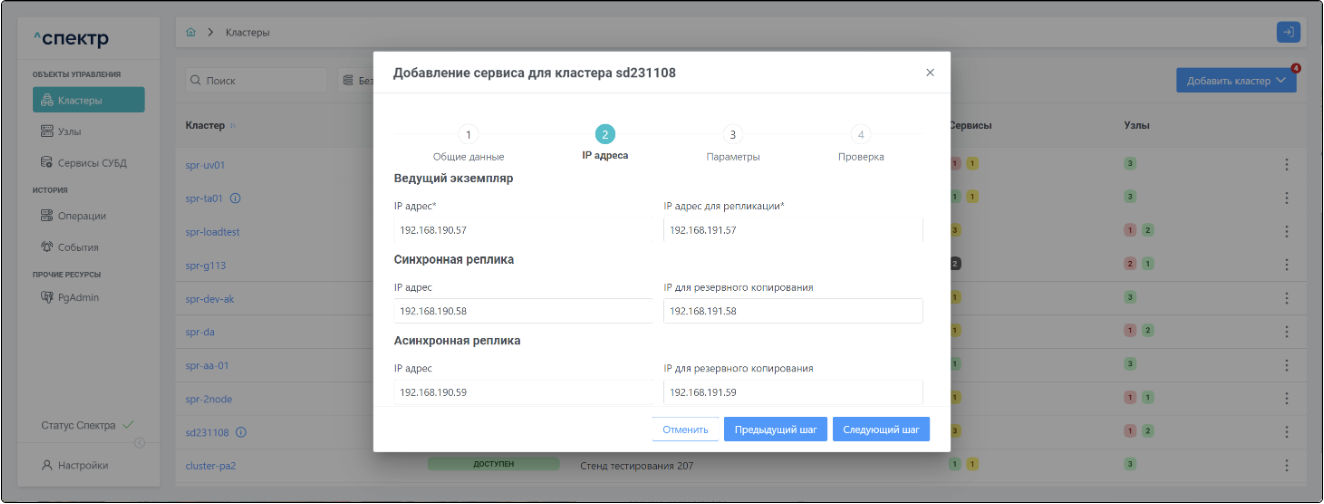Click info icon next to spr-ta01
This screenshot has width=1324, height=504.
236,198
